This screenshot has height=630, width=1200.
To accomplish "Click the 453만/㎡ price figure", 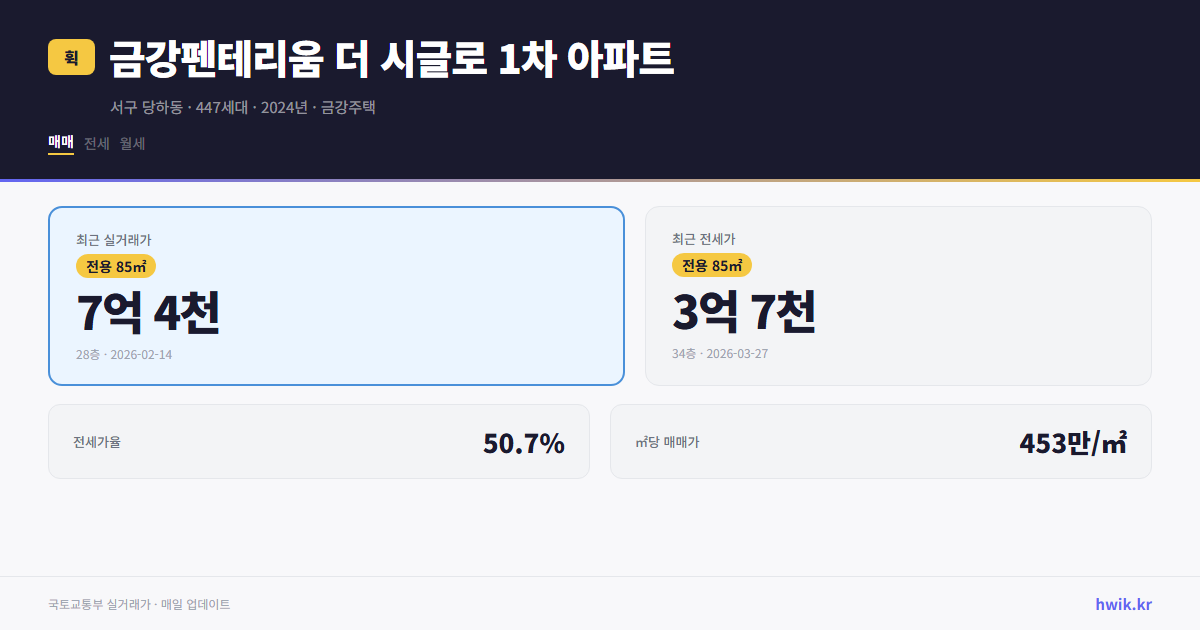I will click(x=1073, y=441).
